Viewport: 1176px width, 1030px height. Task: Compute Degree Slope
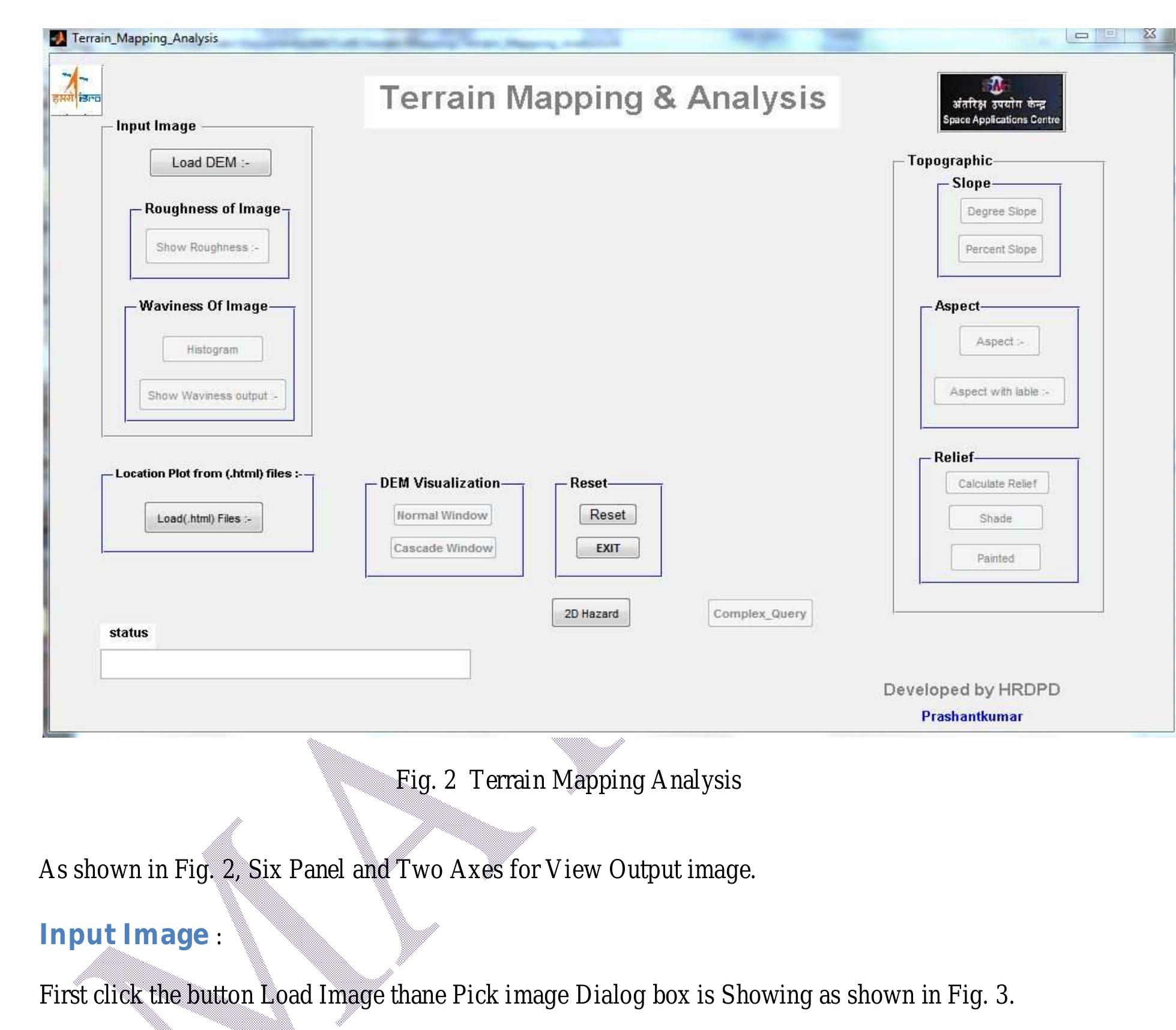tap(1001, 211)
